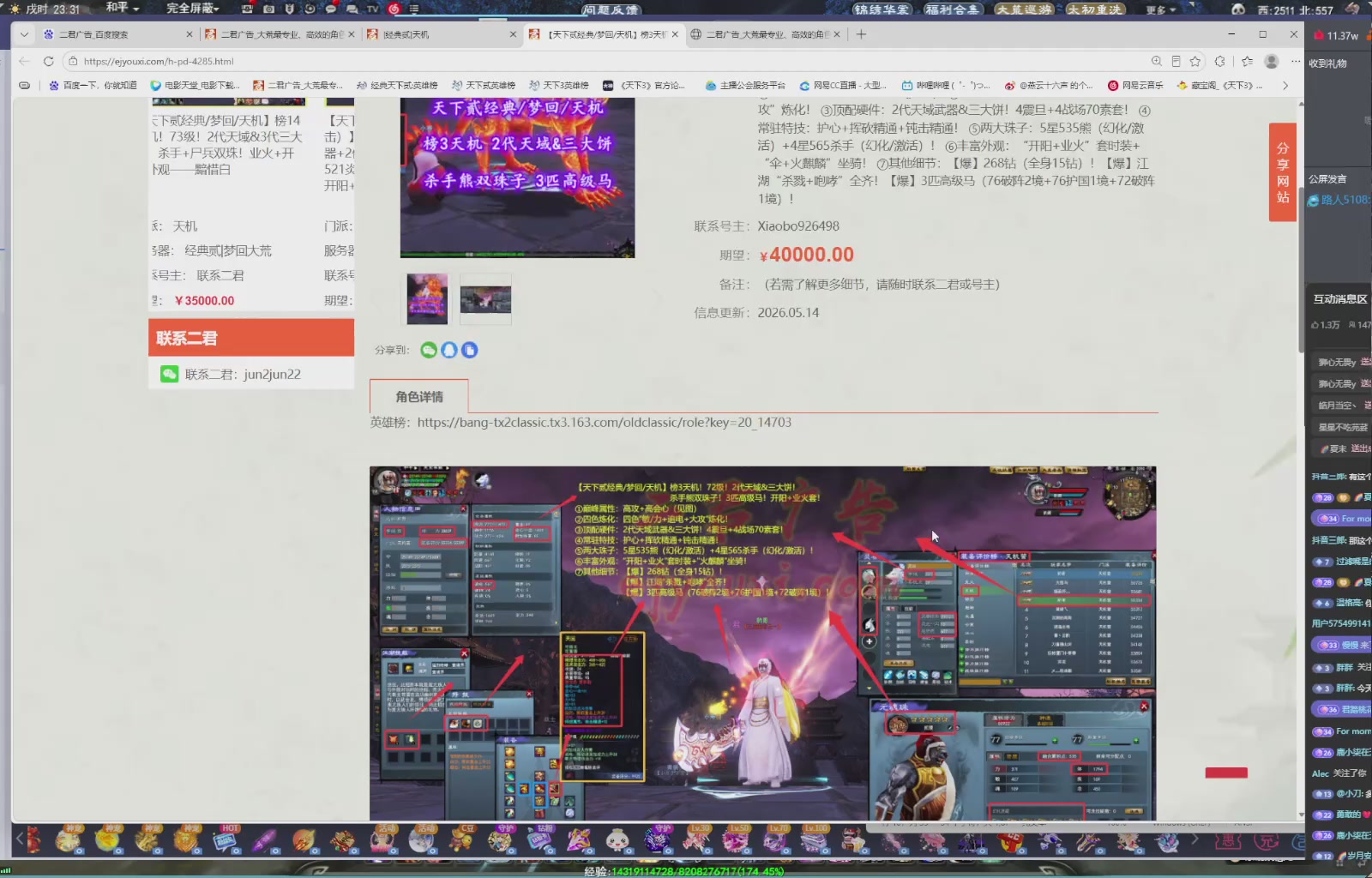
Task: Click the panda icon near coordinates display
Action: click(1238, 9)
